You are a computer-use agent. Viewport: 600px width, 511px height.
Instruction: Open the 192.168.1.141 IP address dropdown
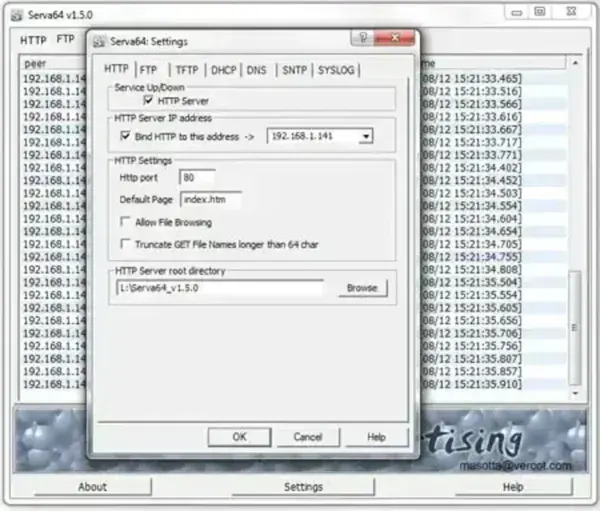click(366, 136)
